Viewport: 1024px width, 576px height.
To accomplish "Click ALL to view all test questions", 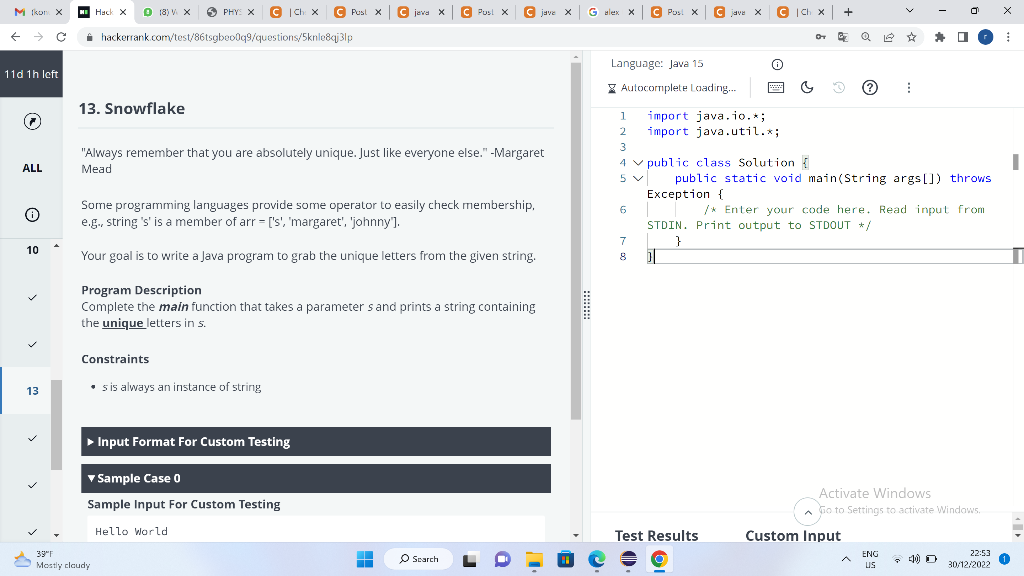I will coord(31,168).
